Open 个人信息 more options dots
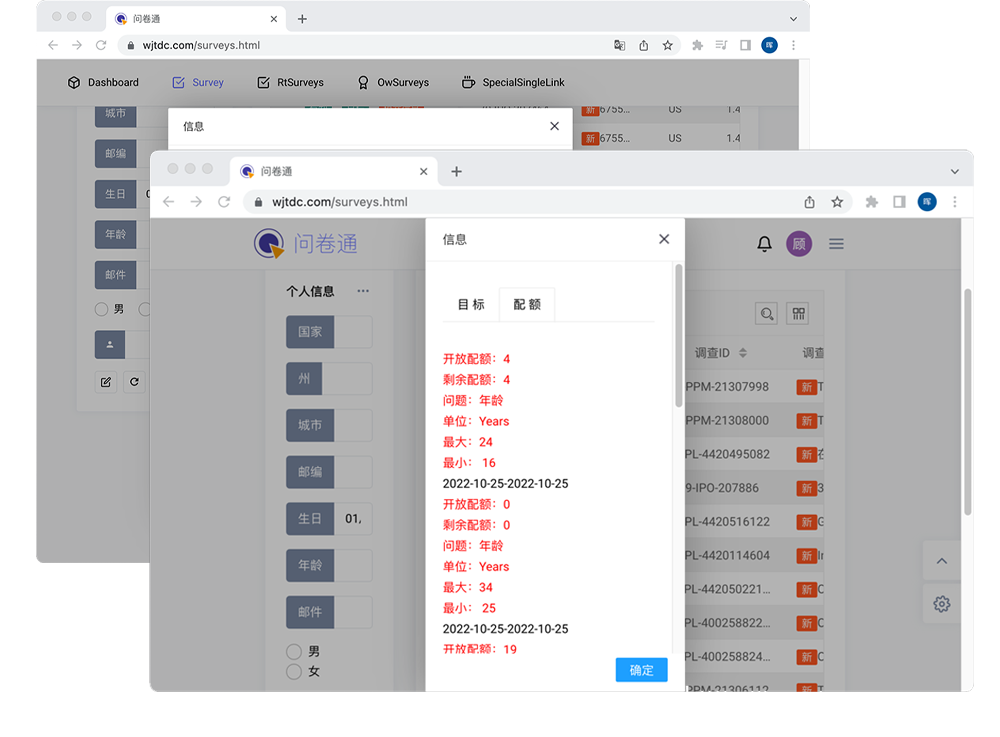This screenshot has height=737, width=1000. (363, 291)
